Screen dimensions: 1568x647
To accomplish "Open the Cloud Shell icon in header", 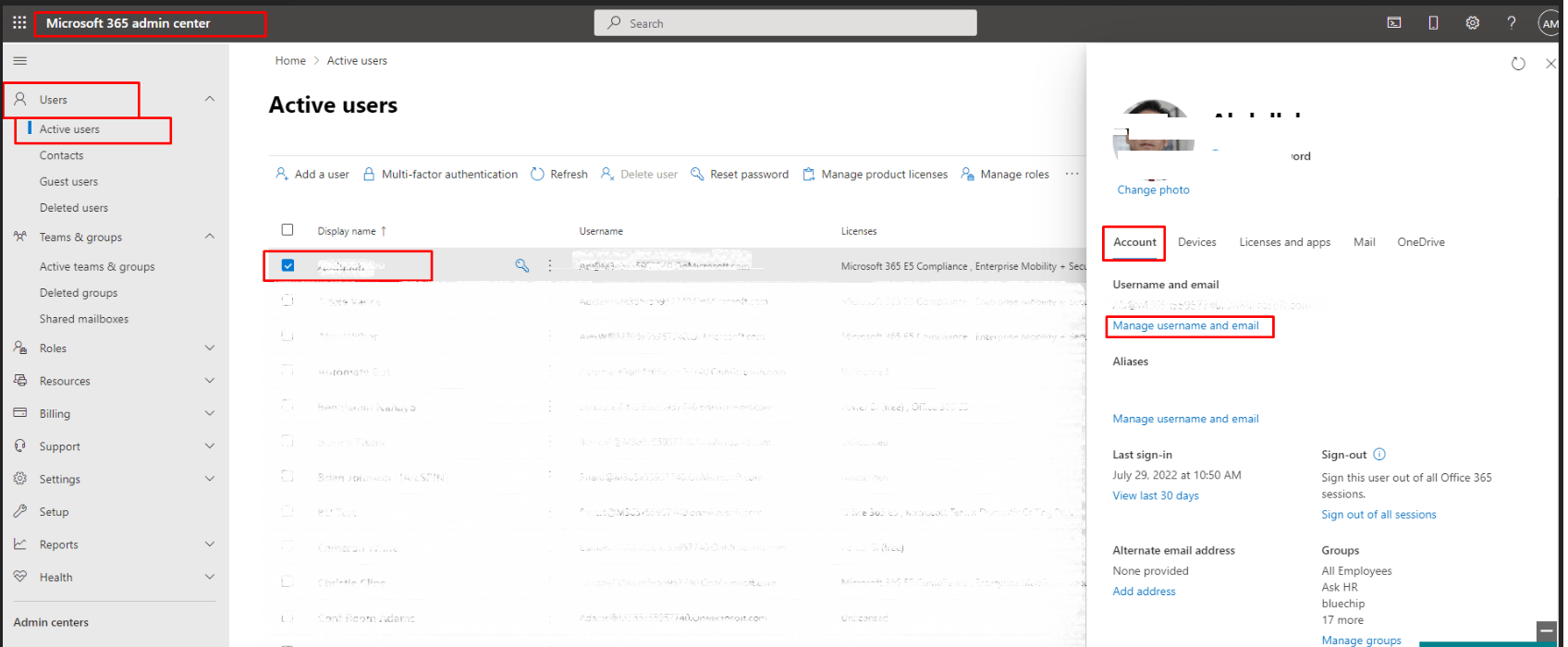I will tap(1394, 23).
